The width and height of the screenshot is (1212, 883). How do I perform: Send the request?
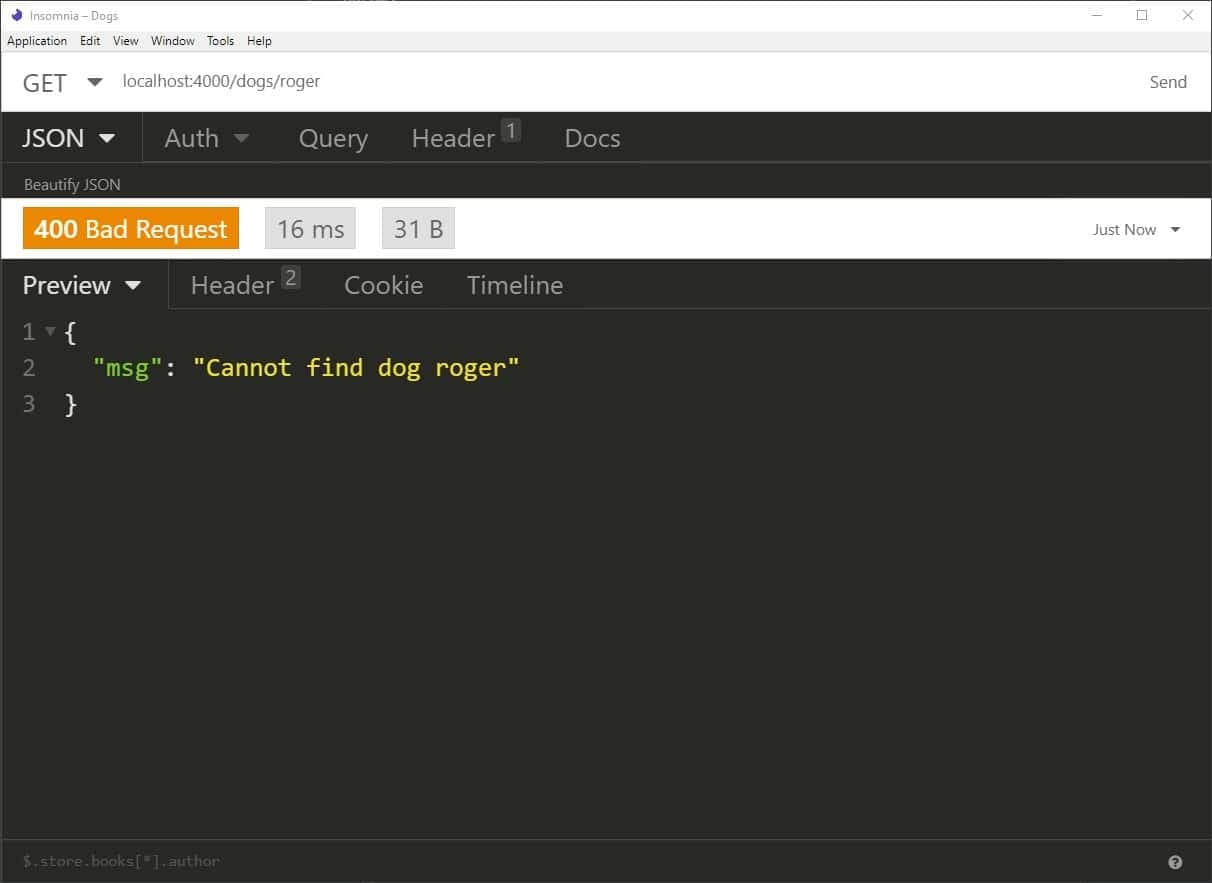click(x=1168, y=82)
